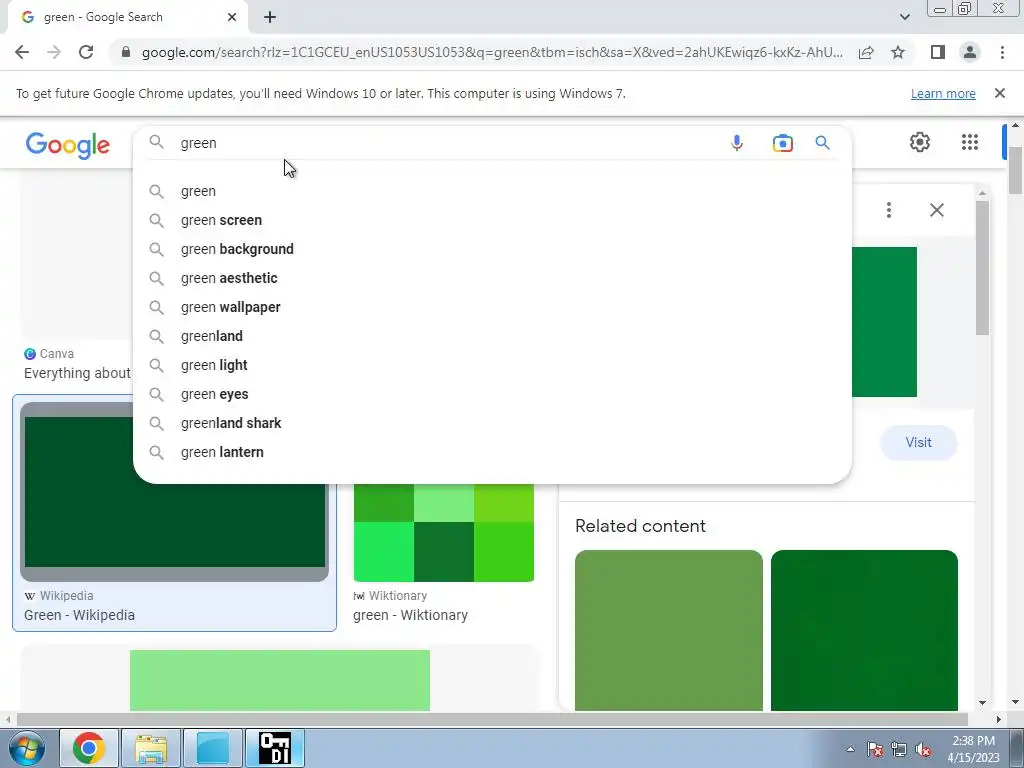The height and width of the screenshot is (768, 1024).
Task: View site information padlock
Action: point(126,52)
